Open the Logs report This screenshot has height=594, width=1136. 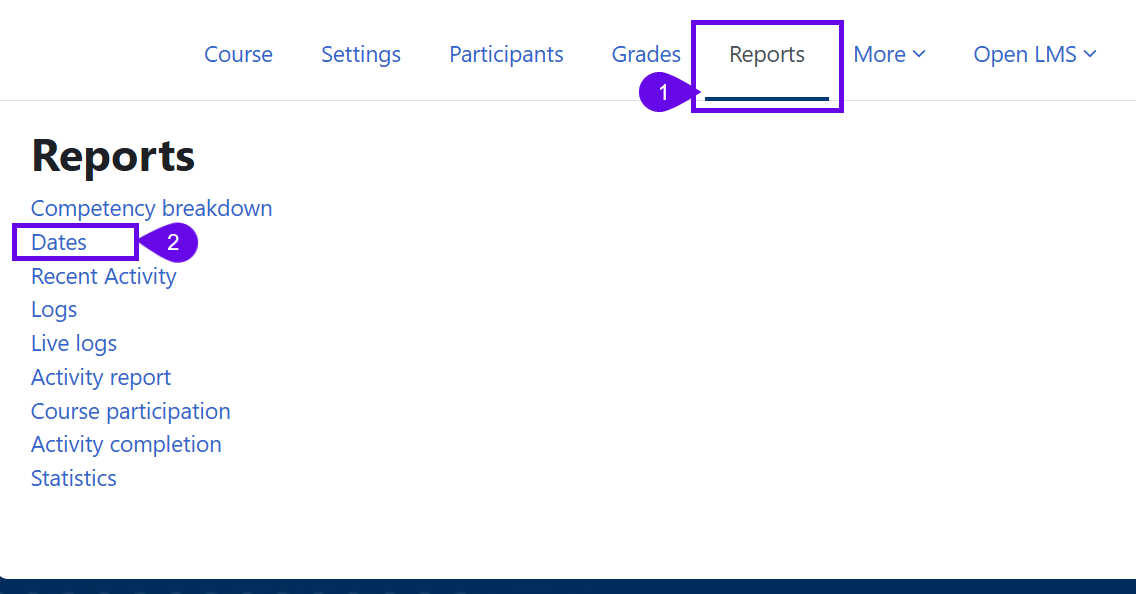point(54,310)
